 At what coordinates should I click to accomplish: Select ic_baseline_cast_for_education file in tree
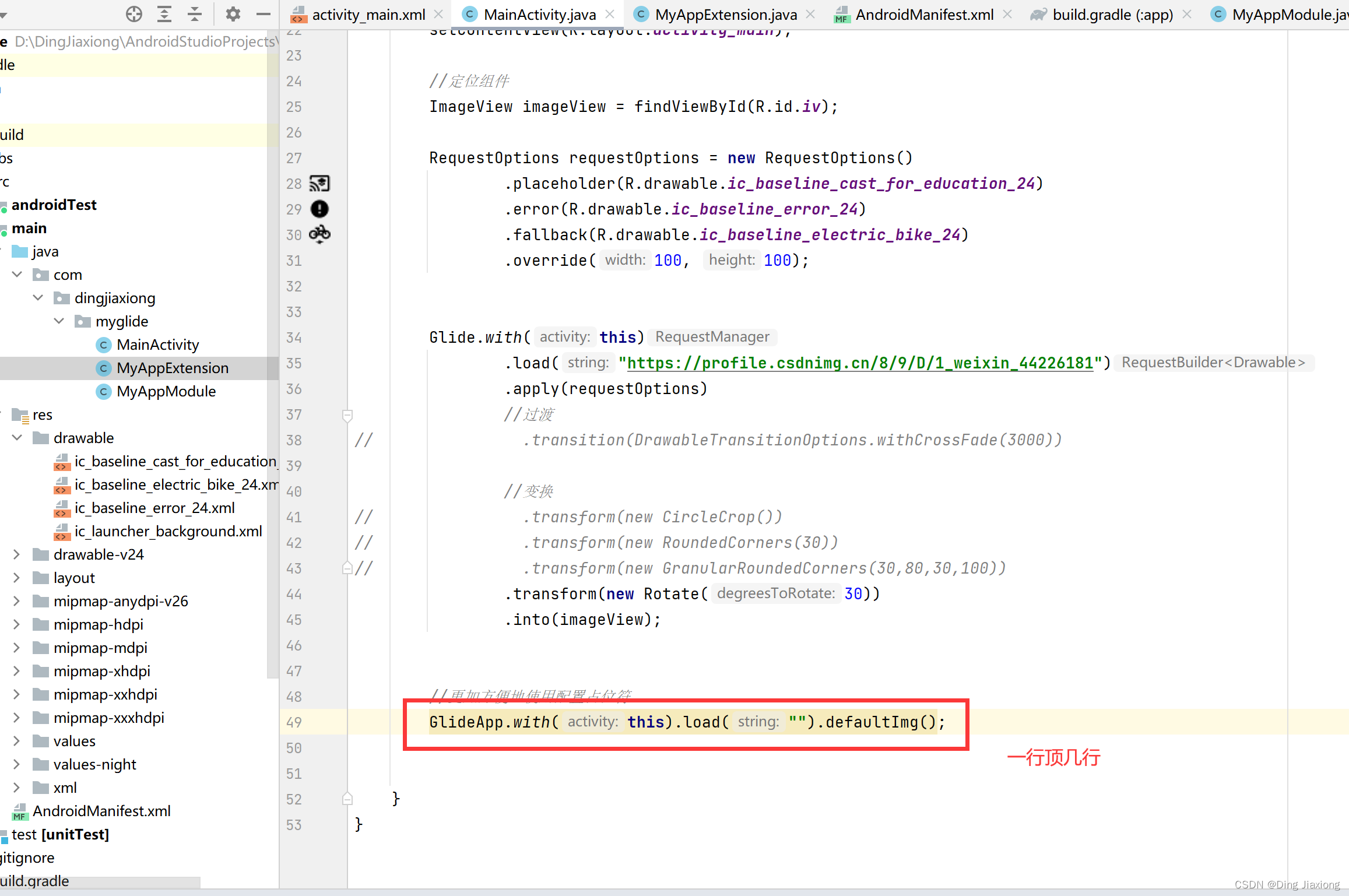(x=166, y=461)
